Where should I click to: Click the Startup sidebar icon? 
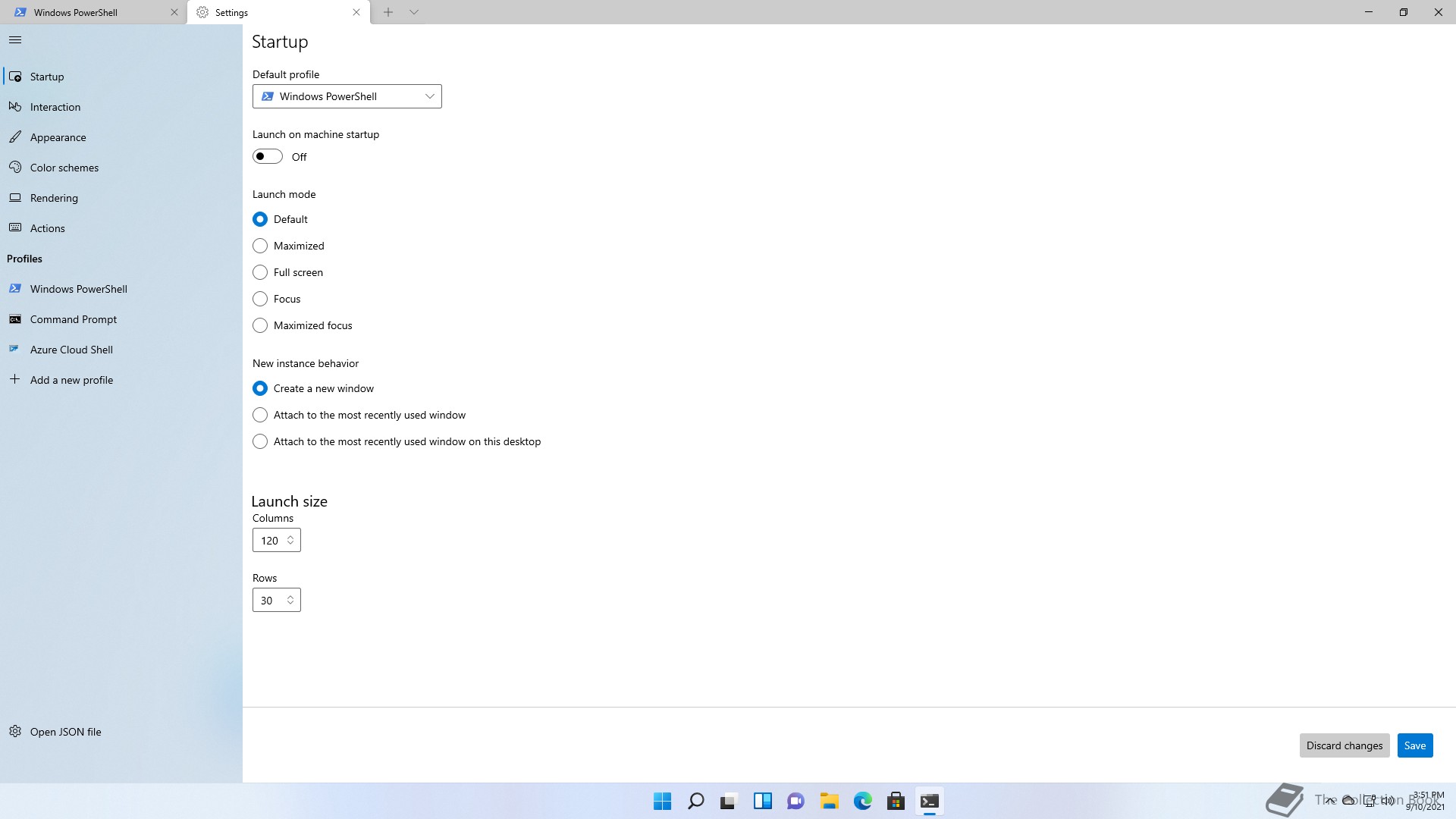[x=15, y=77]
